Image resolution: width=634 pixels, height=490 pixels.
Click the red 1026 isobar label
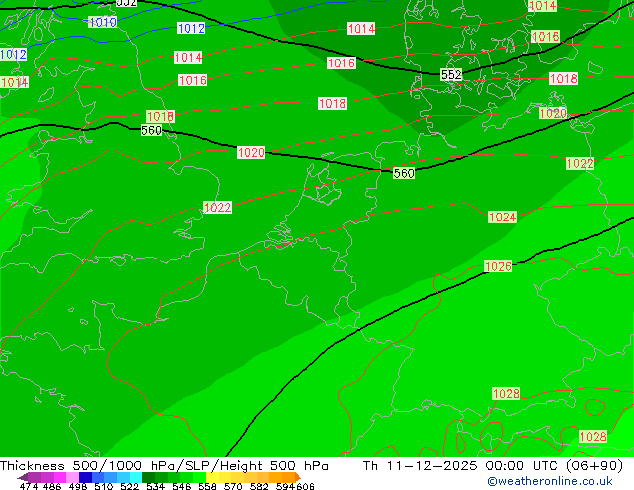[498, 266]
